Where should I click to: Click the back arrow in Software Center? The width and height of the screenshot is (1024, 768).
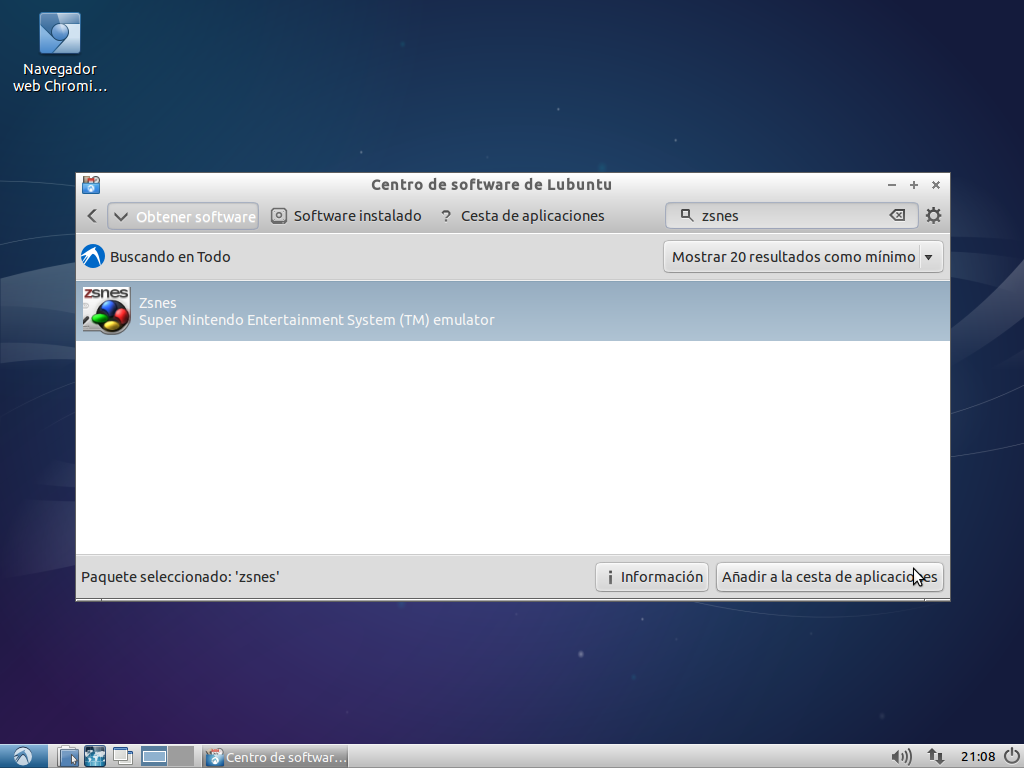(x=92, y=216)
